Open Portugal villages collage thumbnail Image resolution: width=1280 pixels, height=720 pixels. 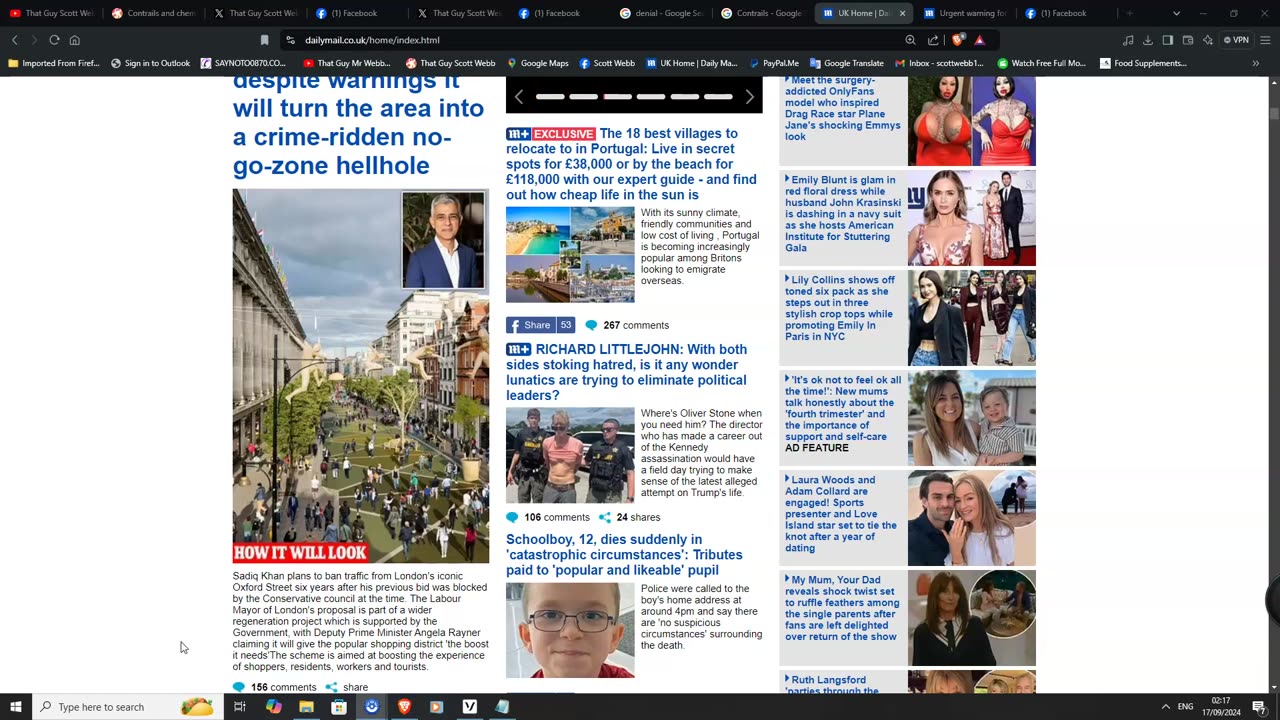[570, 255]
